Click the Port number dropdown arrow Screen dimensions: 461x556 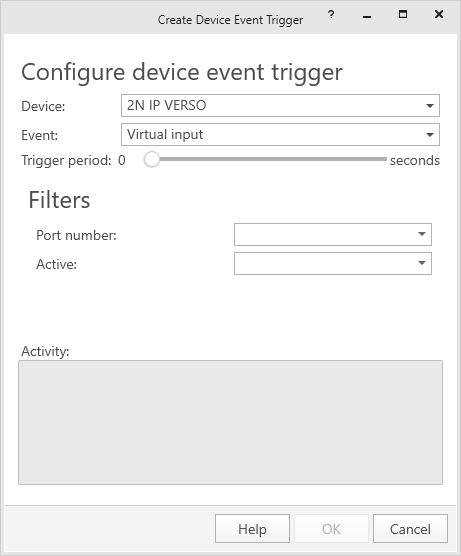point(422,234)
